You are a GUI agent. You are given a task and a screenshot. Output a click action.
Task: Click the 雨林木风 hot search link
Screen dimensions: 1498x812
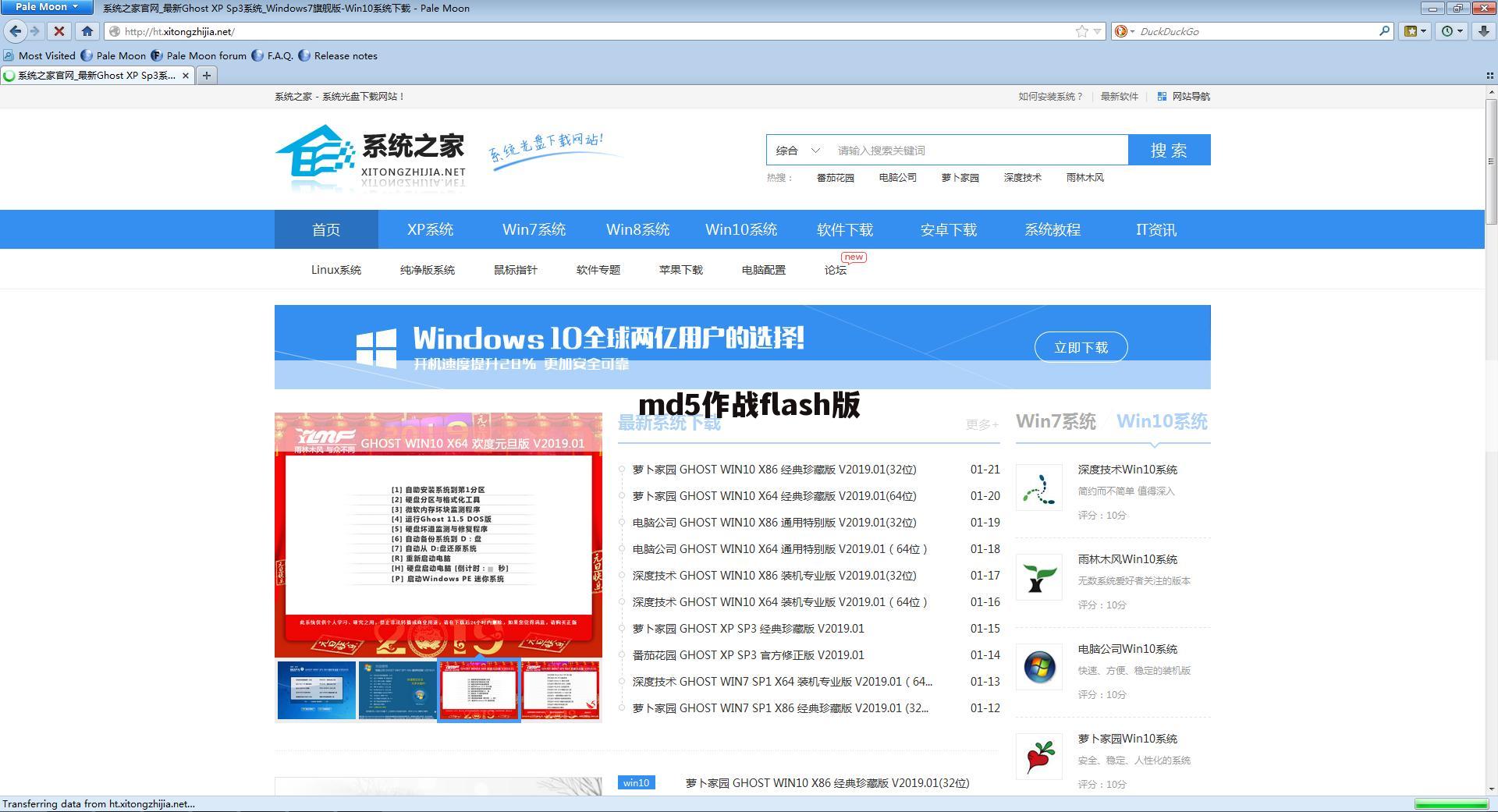tap(1085, 178)
